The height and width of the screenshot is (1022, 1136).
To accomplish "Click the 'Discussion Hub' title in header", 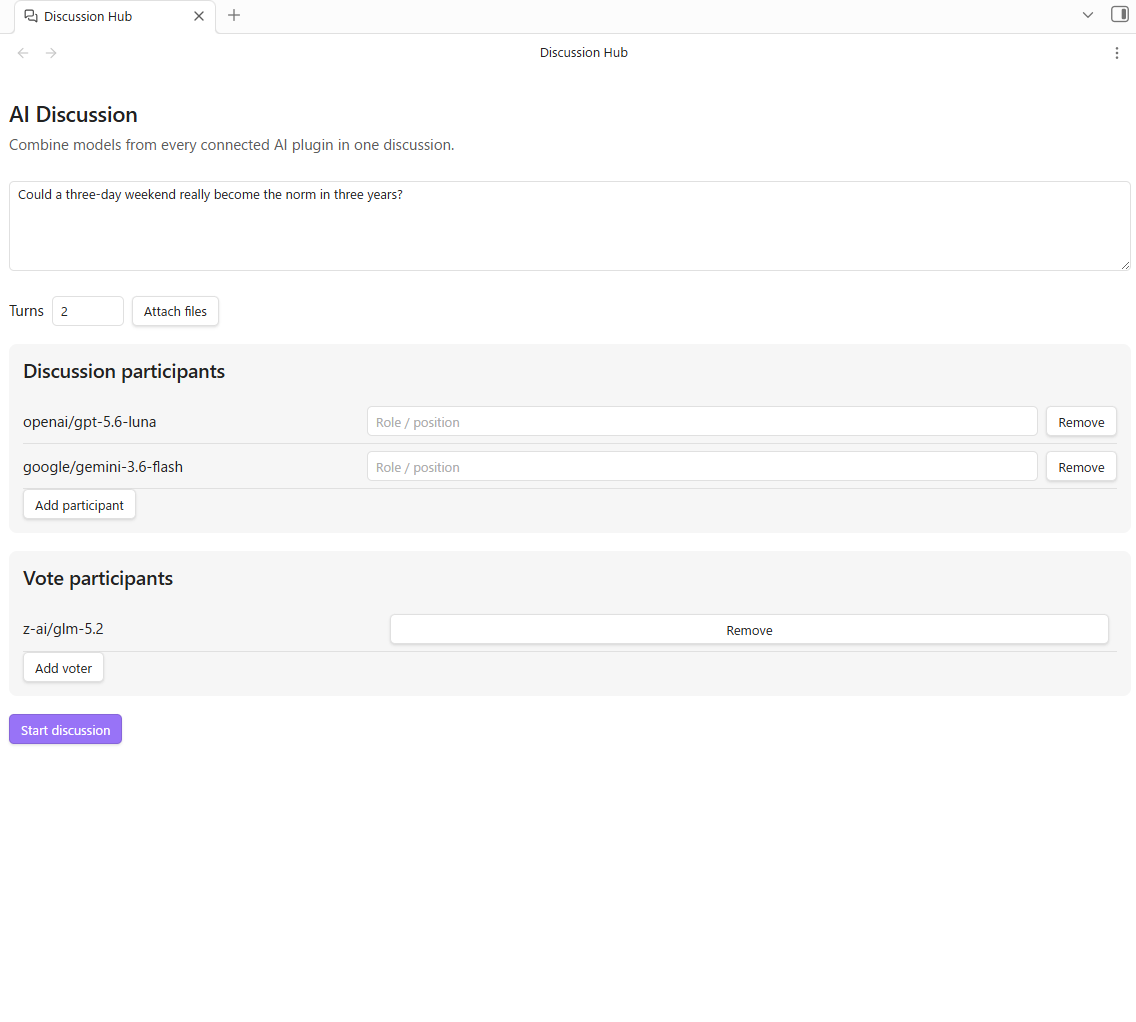I will (x=584, y=53).
